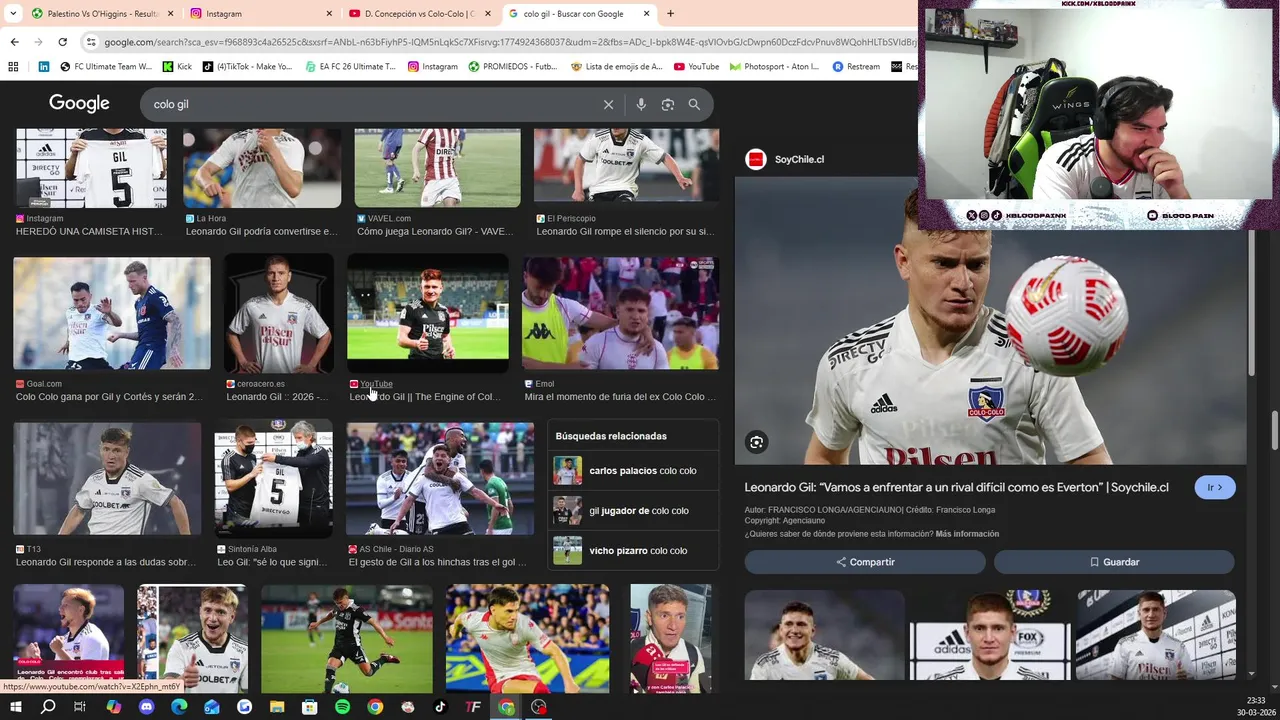Open Google Lens image search icon
Image resolution: width=1280 pixels, height=720 pixels.
(668, 104)
